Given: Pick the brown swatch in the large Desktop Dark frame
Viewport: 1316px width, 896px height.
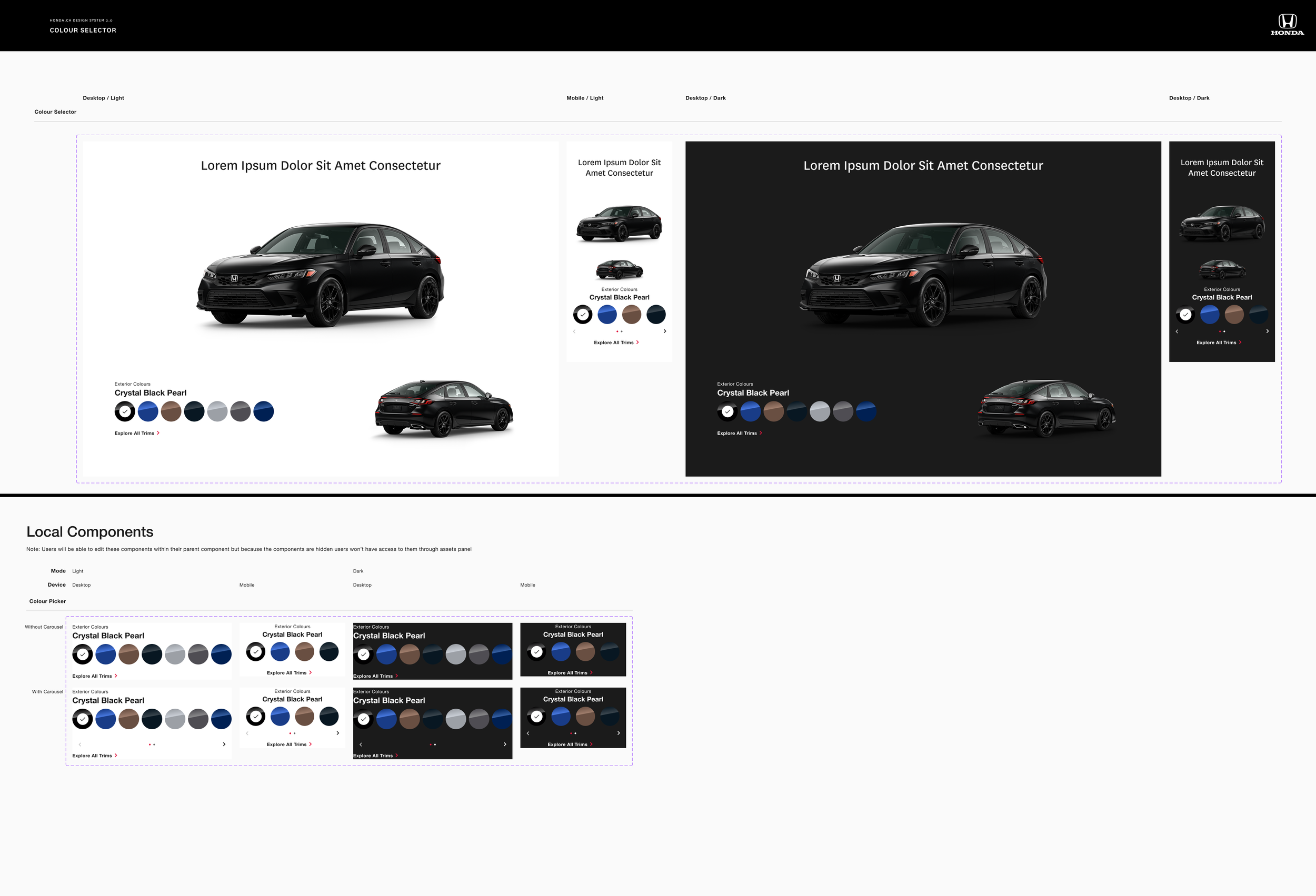Looking at the screenshot, I should [x=774, y=411].
